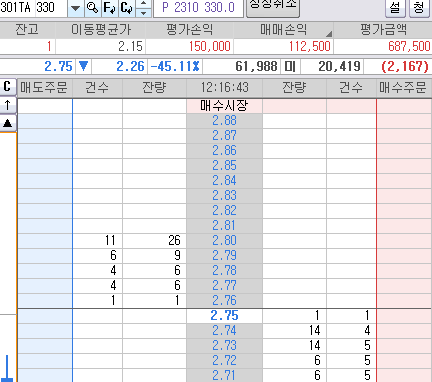The height and width of the screenshot is (382, 432).
Task: Click the change rate -45.11%
Action: 175,66
